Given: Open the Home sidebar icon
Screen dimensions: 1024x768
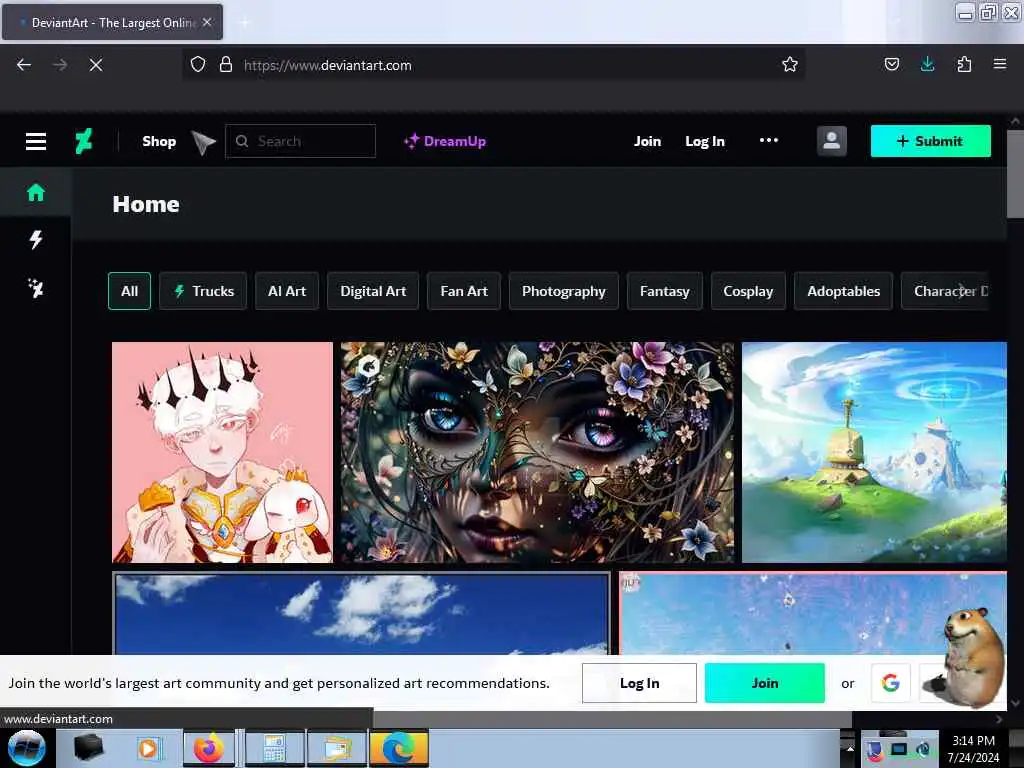Looking at the screenshot, I should (36, 192).
